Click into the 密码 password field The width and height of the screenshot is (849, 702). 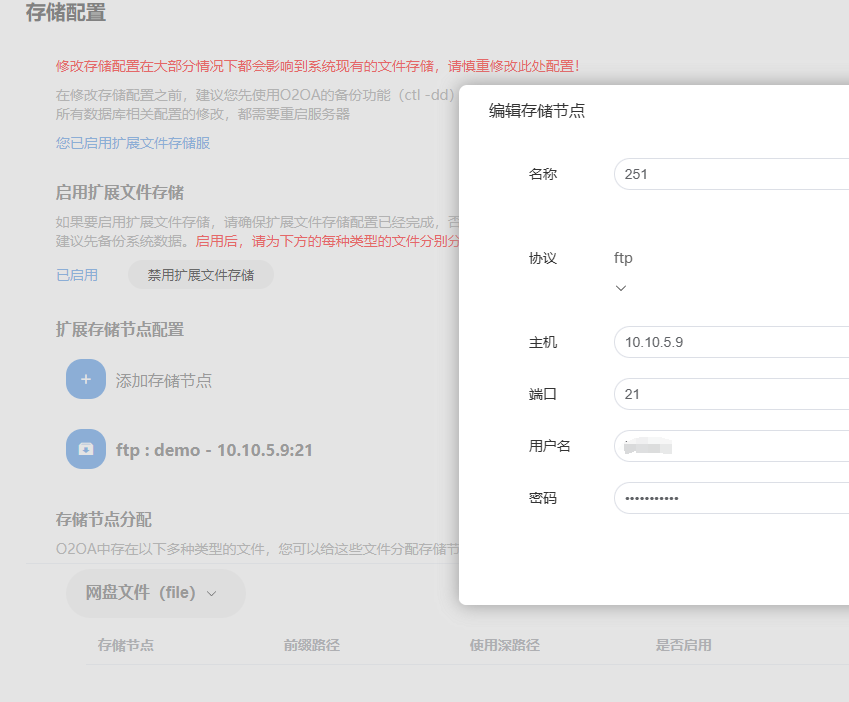(x=730, y=498)
